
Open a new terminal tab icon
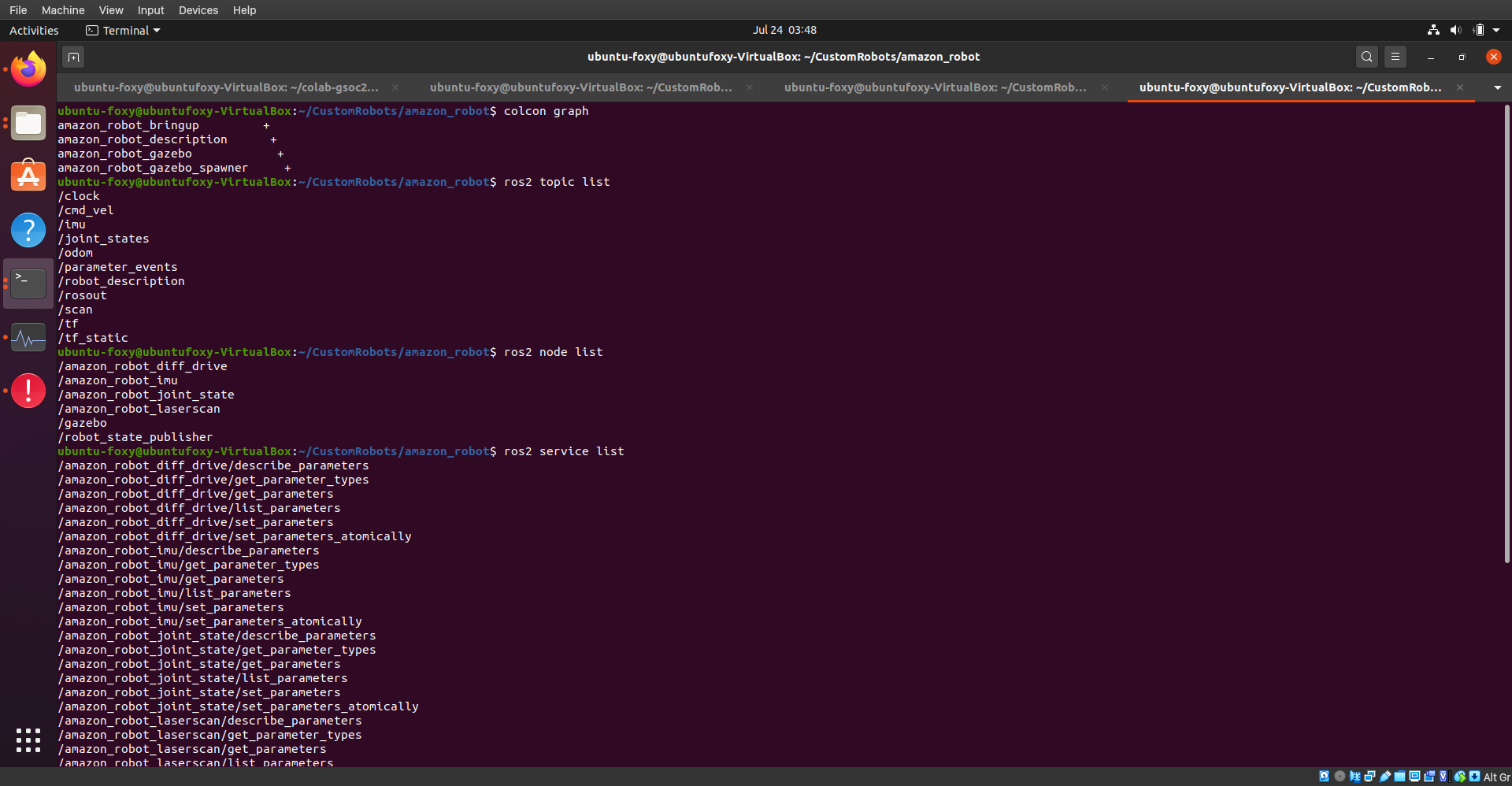pyautogui.click(x=73, y=57)
